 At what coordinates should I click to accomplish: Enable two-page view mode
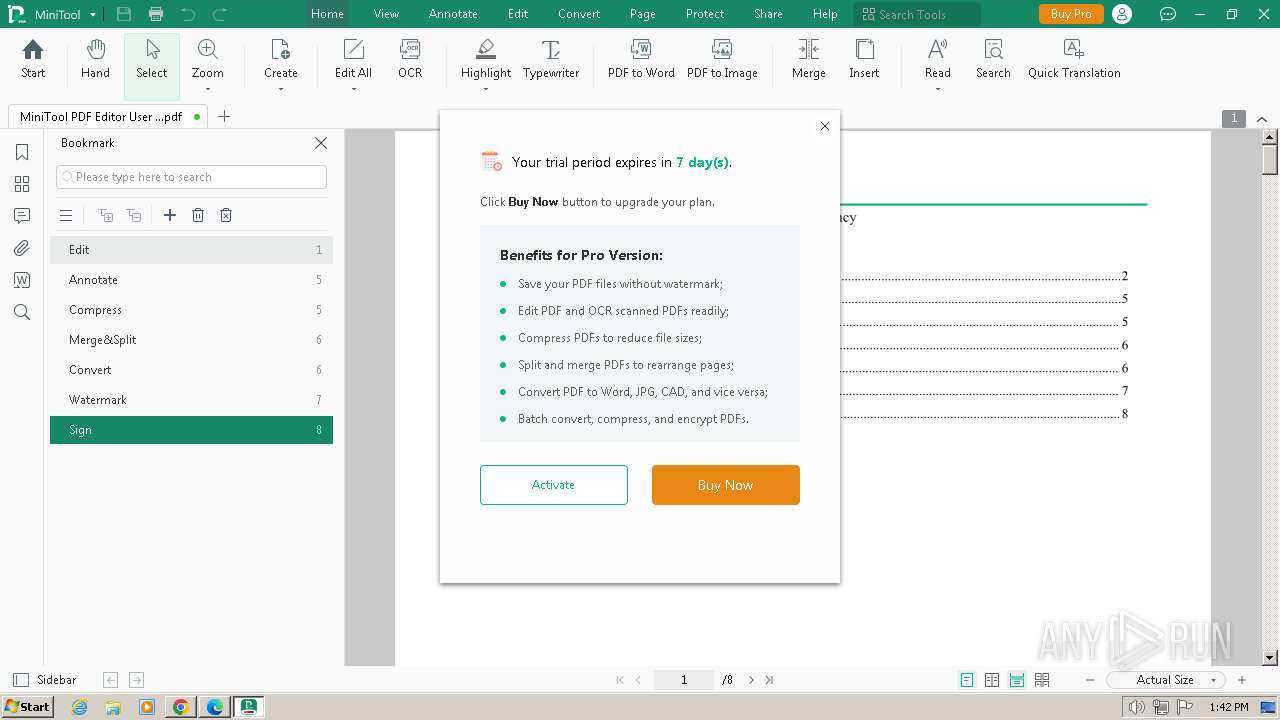coord(992,680)
